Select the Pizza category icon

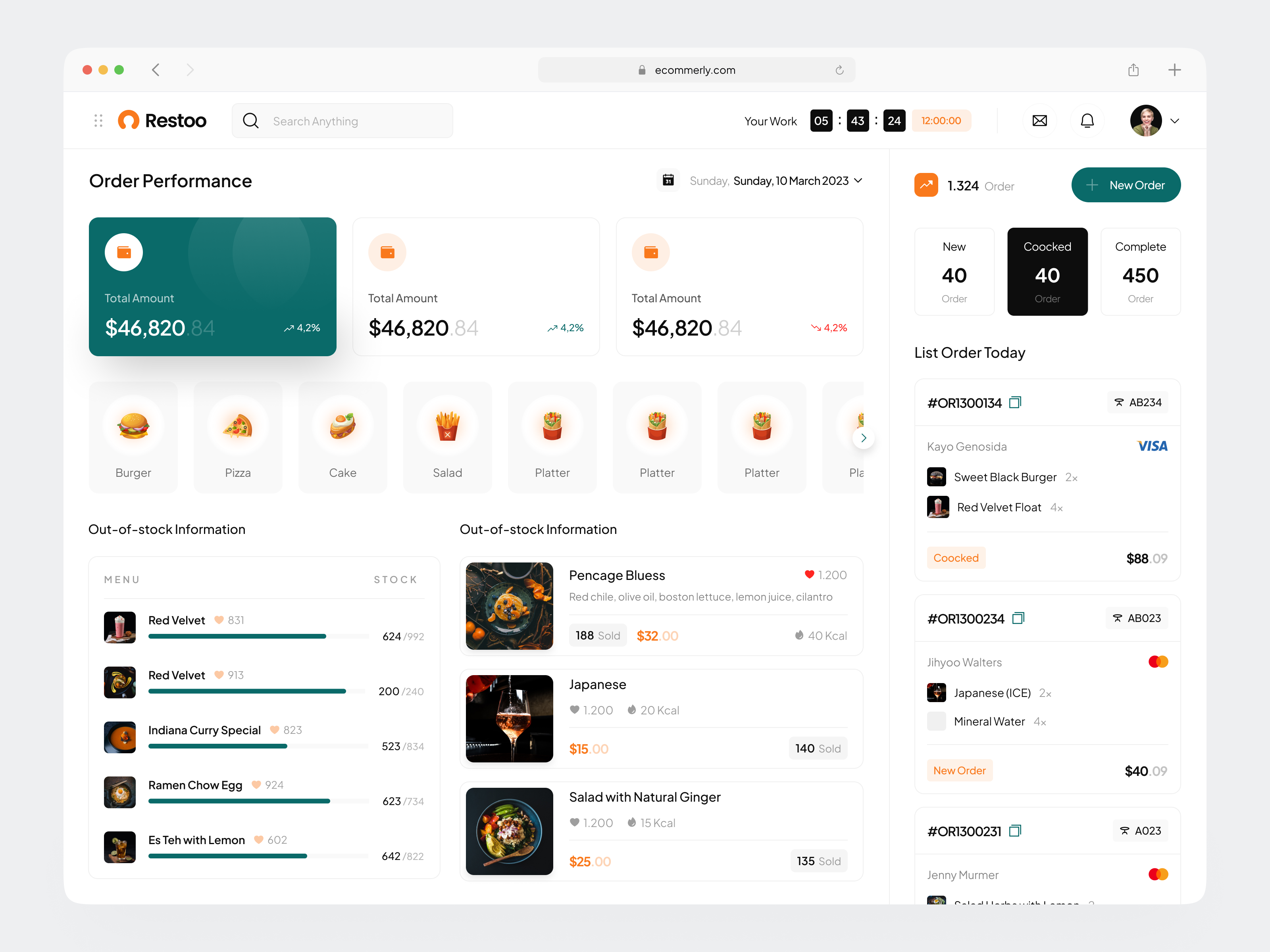[x=238, y=426]
